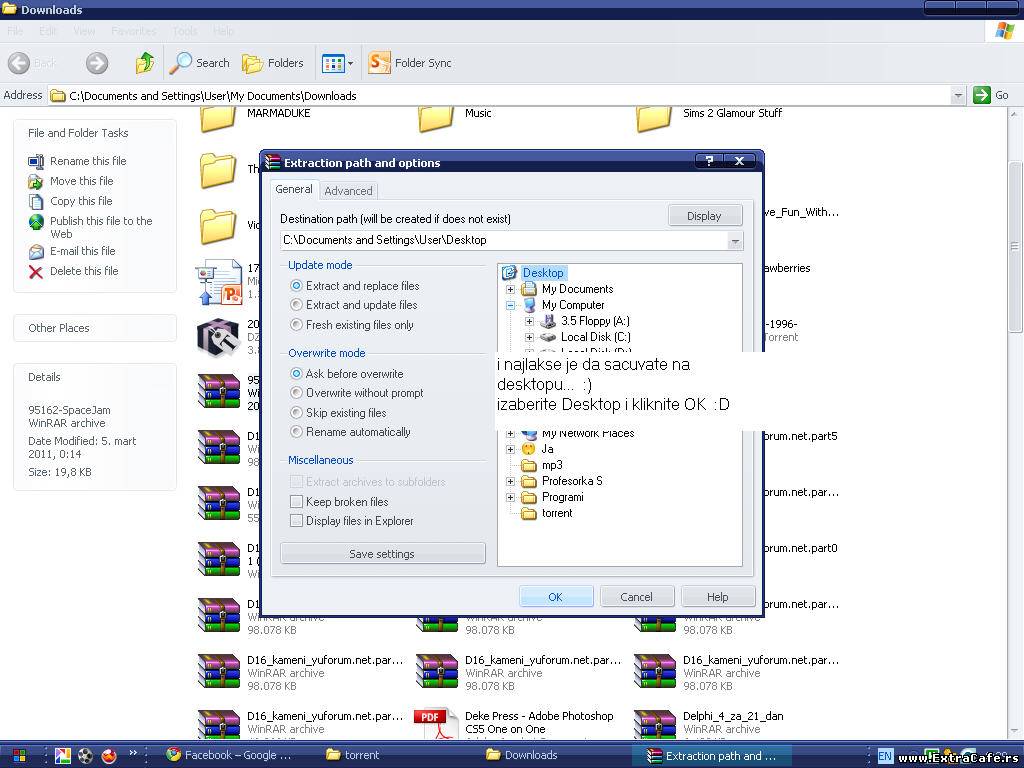This screenshot has width=1024, height=768.
Task: Expand My Documents in the folder tree
Action: [x=511, y=289]
